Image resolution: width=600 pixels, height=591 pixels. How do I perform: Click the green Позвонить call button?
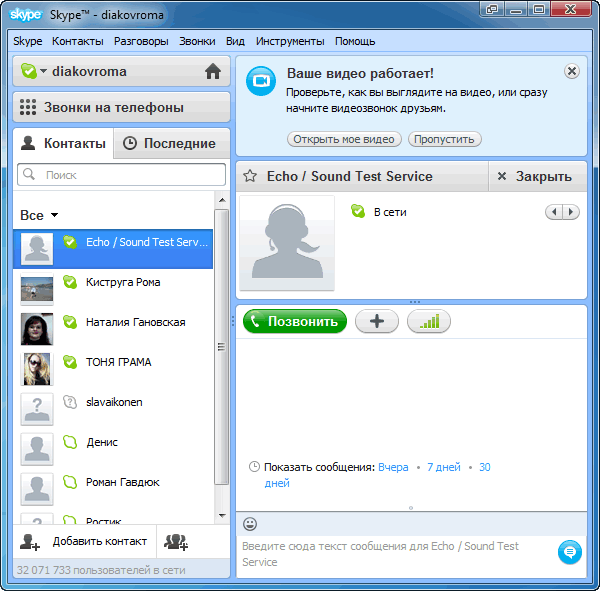click(295, 321)
